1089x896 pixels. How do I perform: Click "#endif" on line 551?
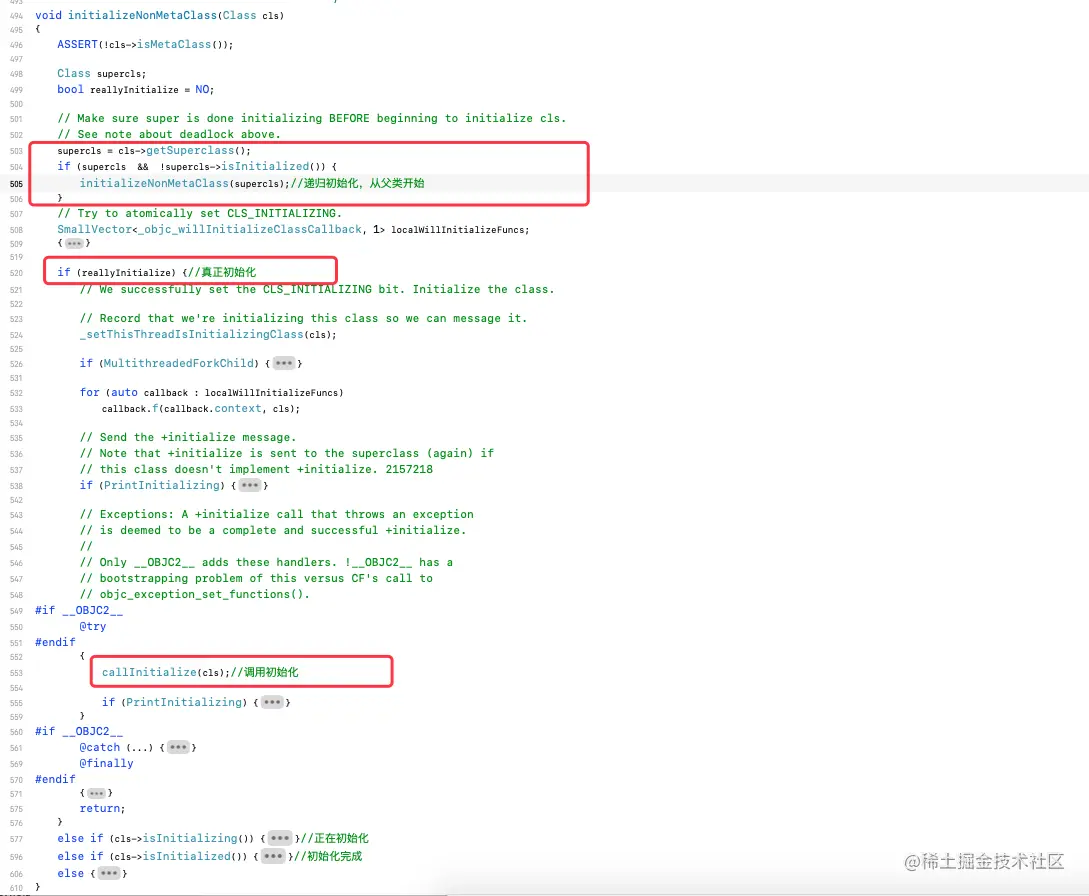tap(56, 642)
